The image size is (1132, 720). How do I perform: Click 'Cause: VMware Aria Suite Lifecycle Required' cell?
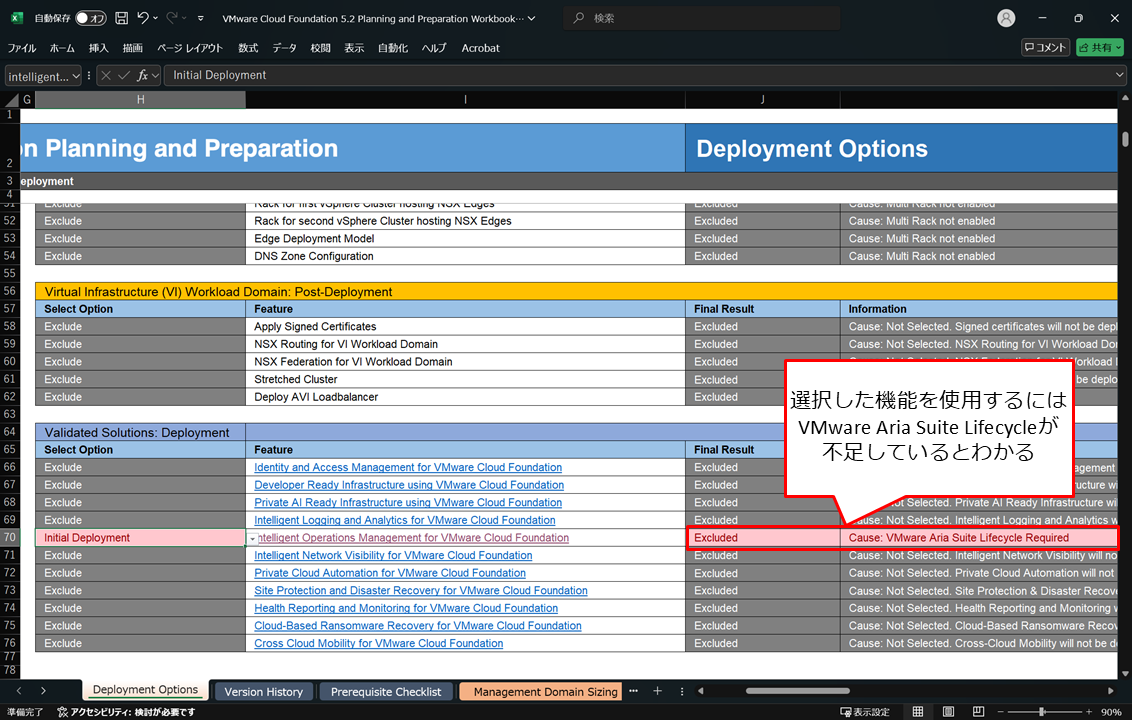tap(978, 537)
